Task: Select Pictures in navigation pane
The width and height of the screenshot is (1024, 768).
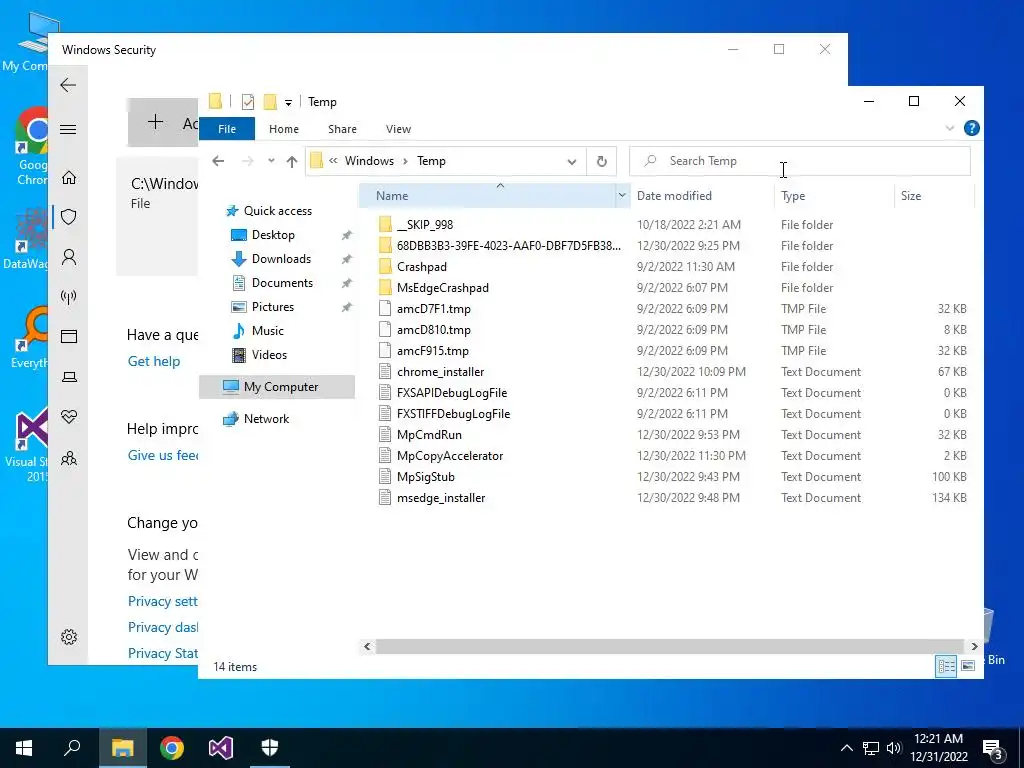Action: (x=272, y=307)
